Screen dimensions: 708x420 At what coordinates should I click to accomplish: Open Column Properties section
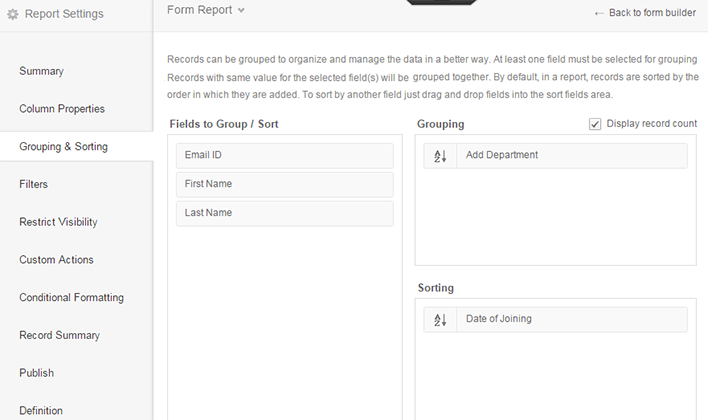61,109
